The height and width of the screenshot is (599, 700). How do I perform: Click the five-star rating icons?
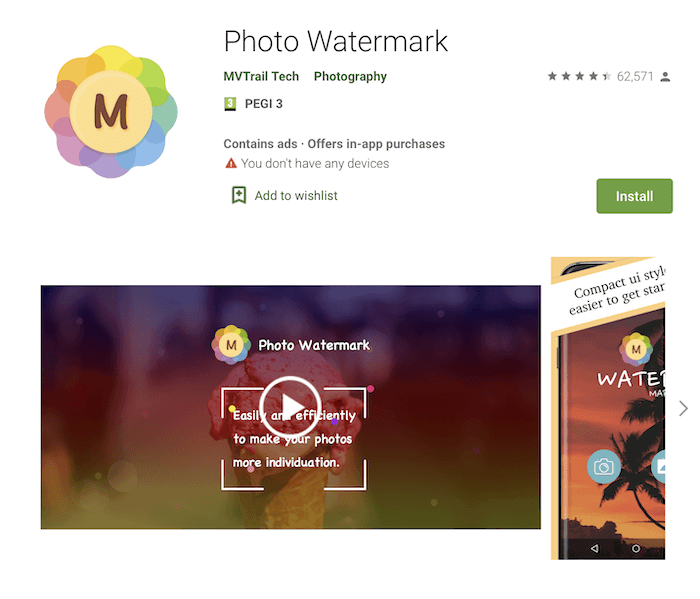[579, 76]
